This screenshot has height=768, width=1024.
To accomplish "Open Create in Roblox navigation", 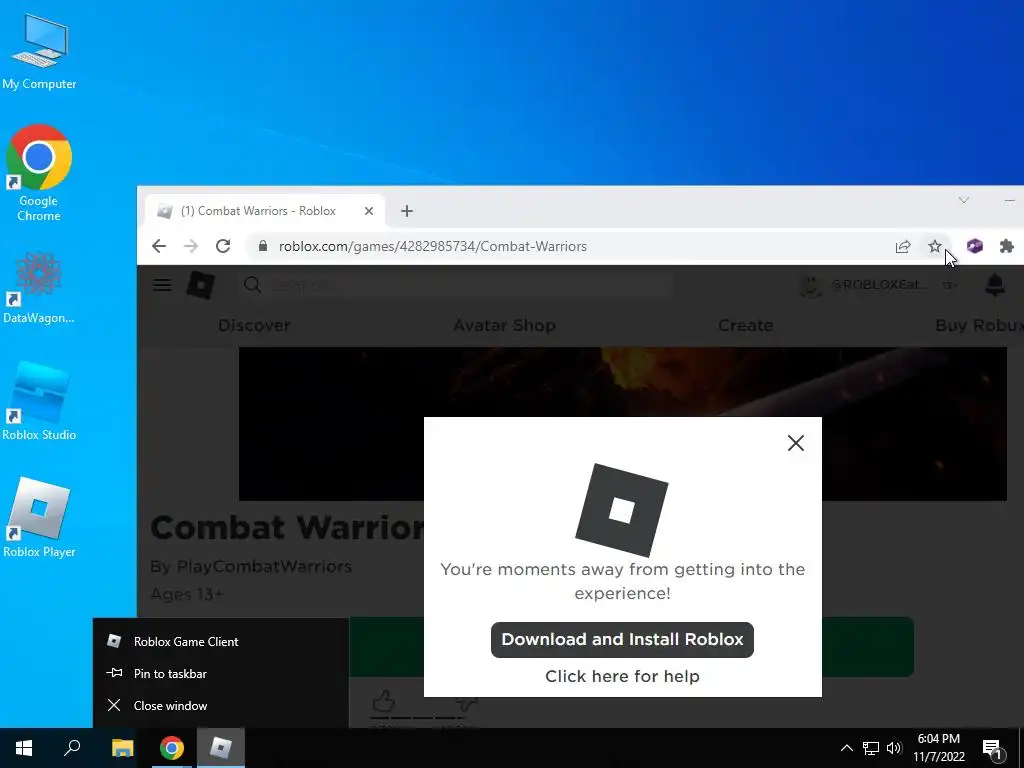I will click(x=745, y=325).
